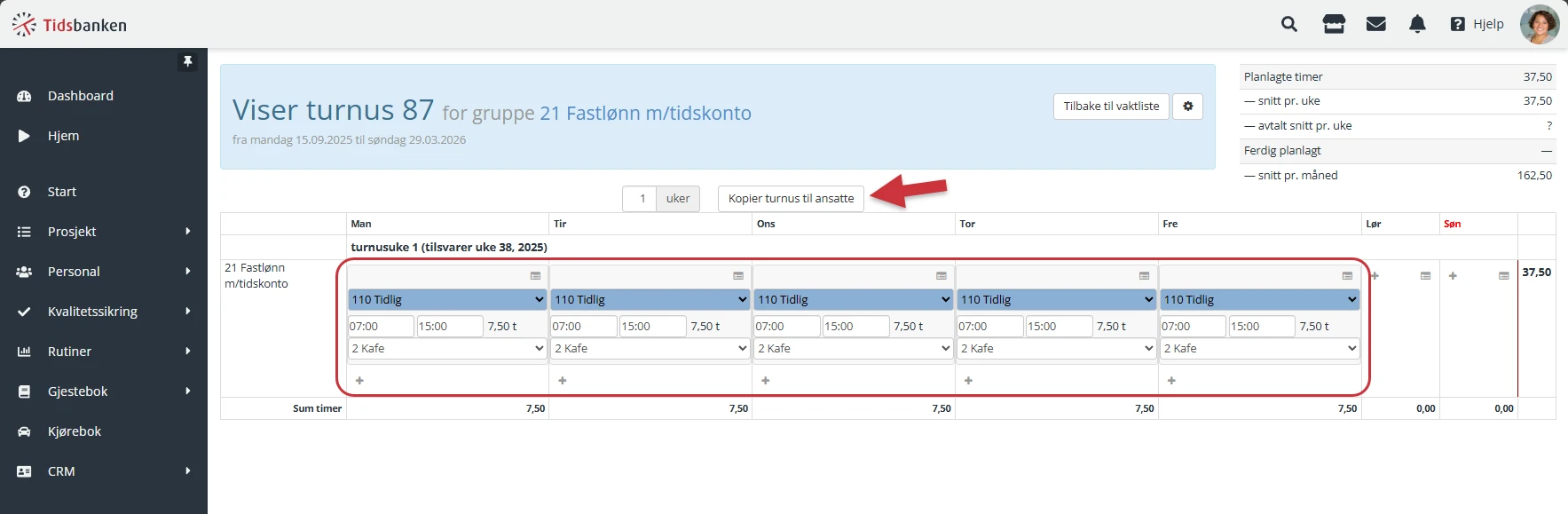Open the user profile avatar
Viewport: 1568px width, 514px height.
(1540, 24)
